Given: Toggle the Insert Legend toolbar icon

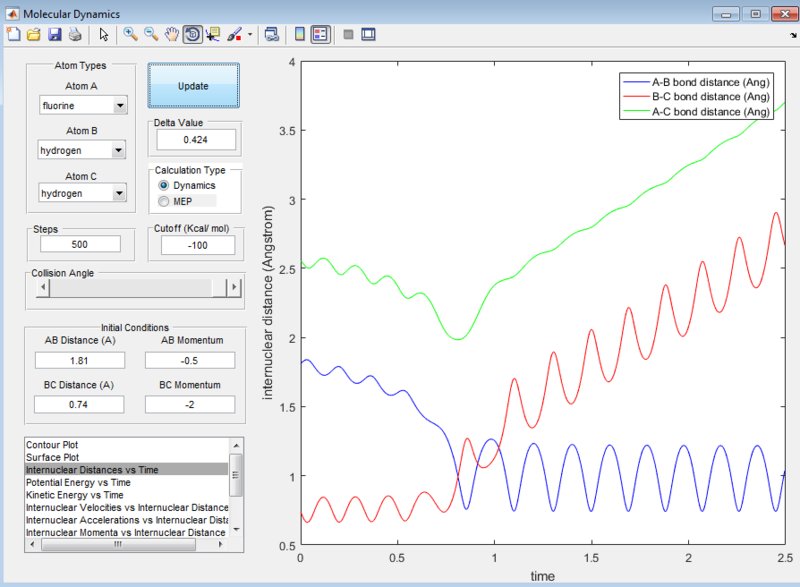Looking at the screenshot, I should 320,34.
